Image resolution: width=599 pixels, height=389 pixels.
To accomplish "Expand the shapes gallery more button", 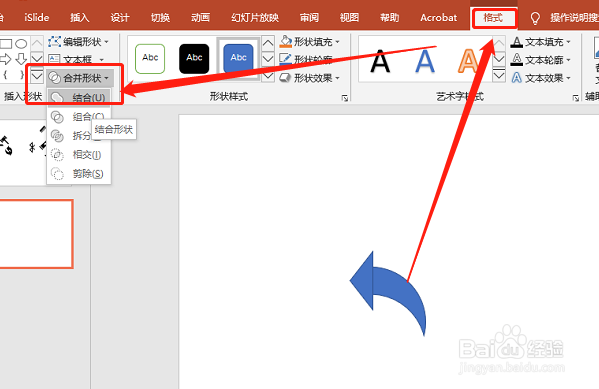I will [37, 76].
